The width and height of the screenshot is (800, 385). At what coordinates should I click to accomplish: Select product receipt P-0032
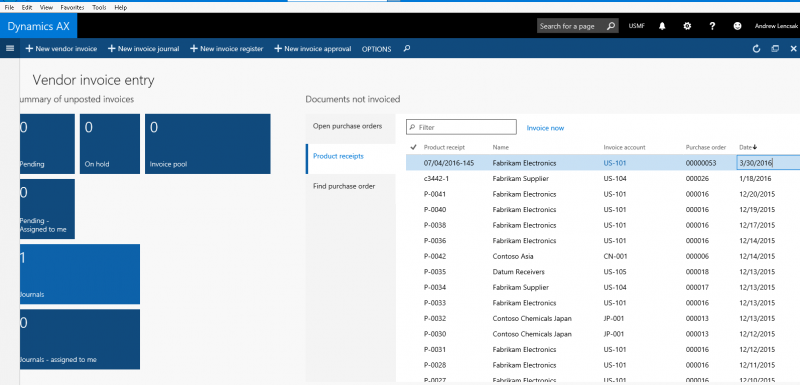pyautogui.click(x=435, y=319)
